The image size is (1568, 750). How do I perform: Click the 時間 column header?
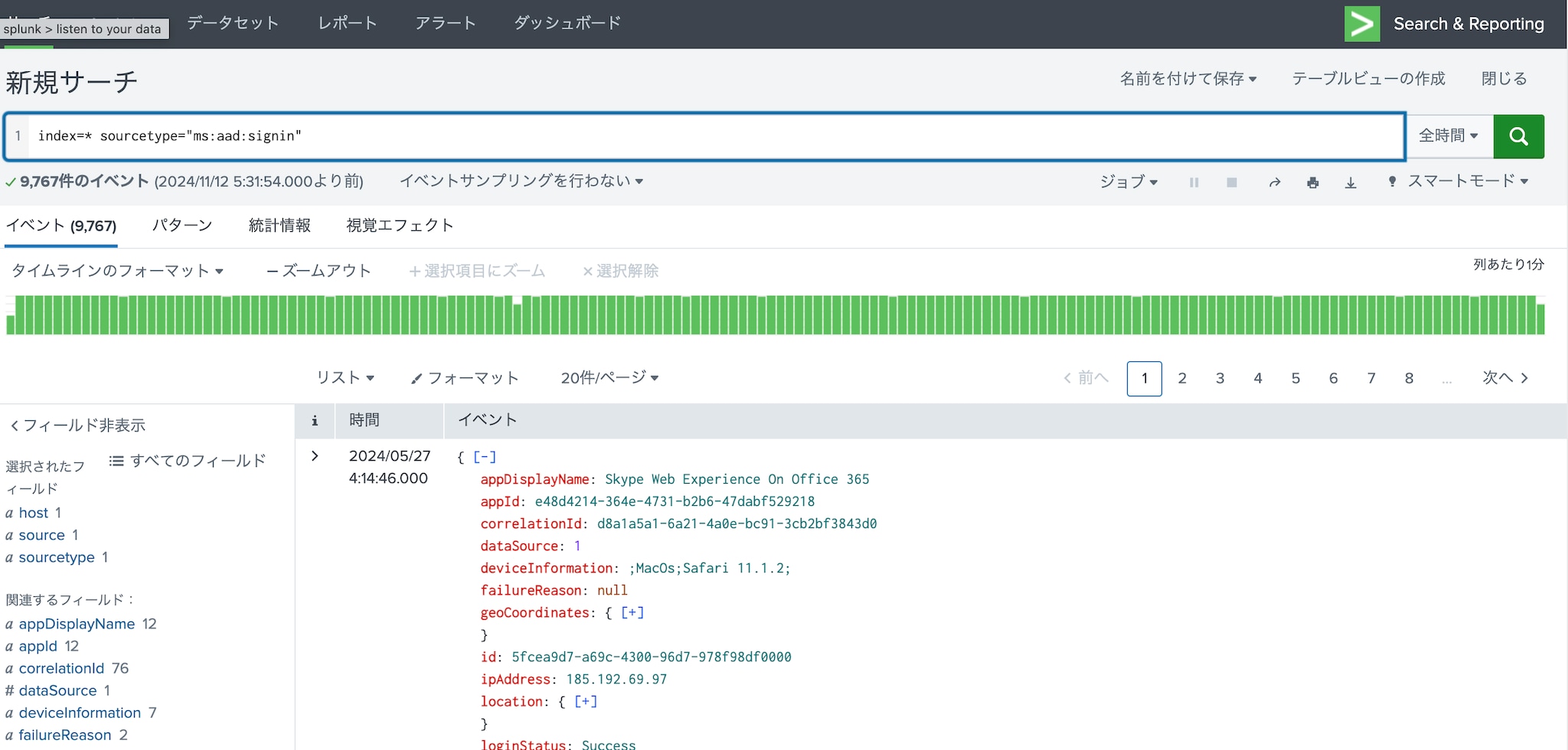364,419
